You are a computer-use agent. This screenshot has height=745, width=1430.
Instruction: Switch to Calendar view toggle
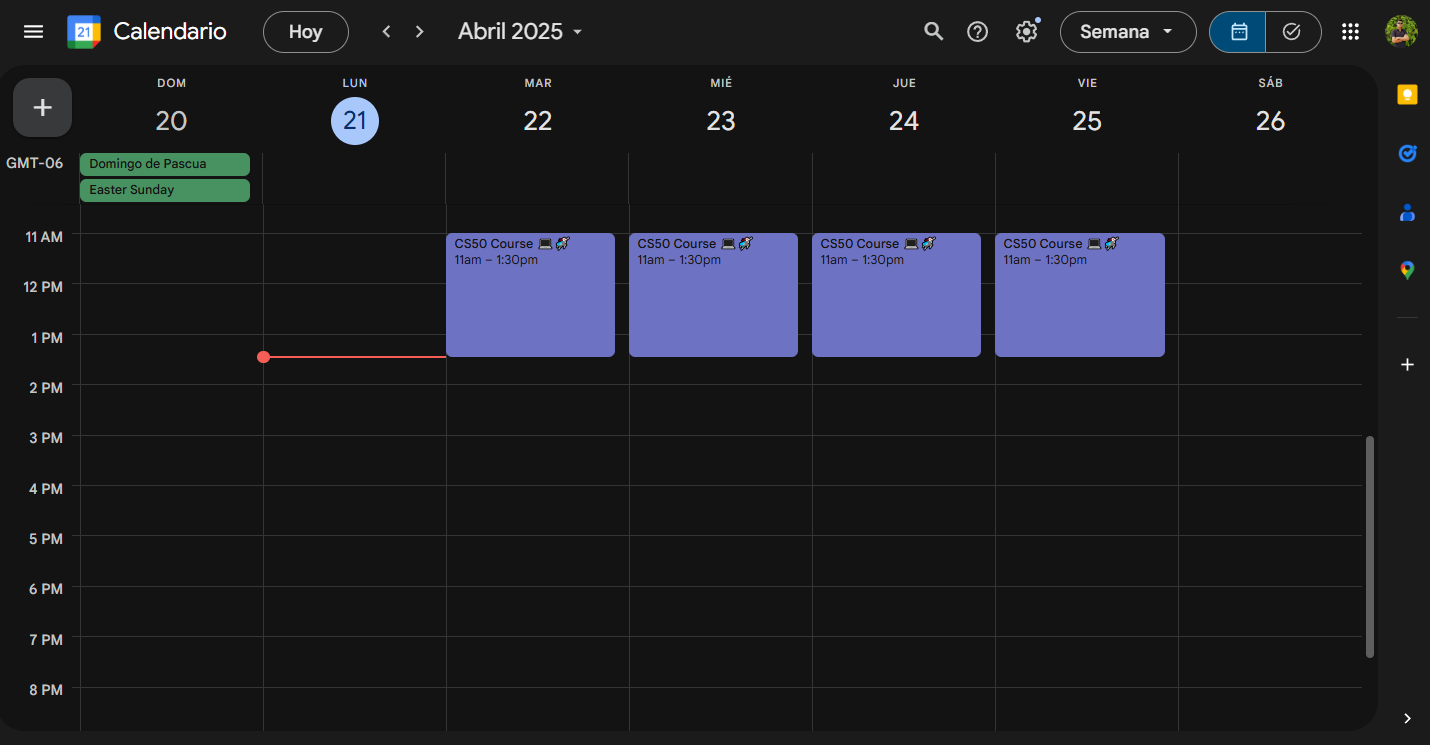(1238, 32)
